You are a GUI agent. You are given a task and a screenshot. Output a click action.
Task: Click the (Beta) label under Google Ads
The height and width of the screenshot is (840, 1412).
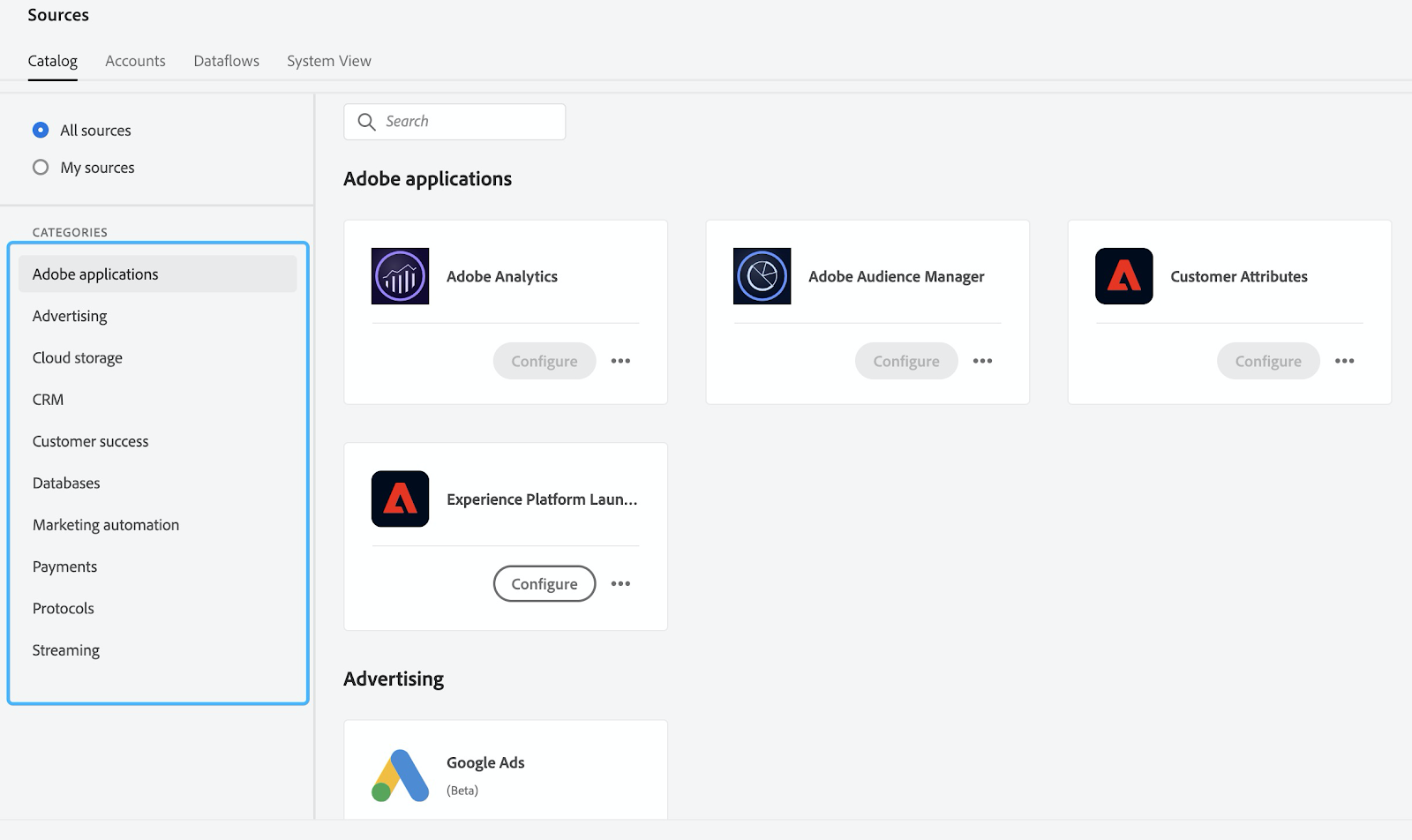pos(462,791)
